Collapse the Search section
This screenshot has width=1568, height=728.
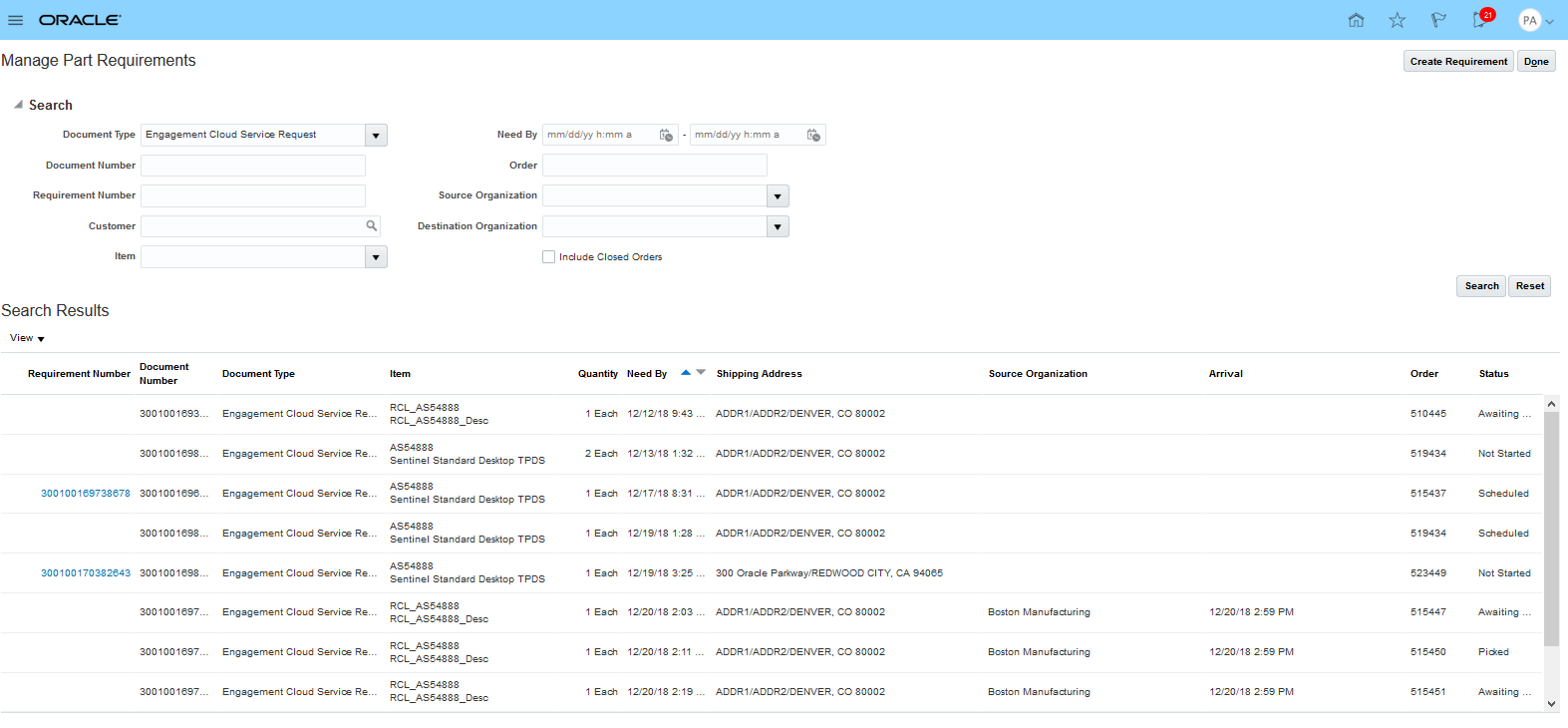pyautogui.click(x=18, y=105)
